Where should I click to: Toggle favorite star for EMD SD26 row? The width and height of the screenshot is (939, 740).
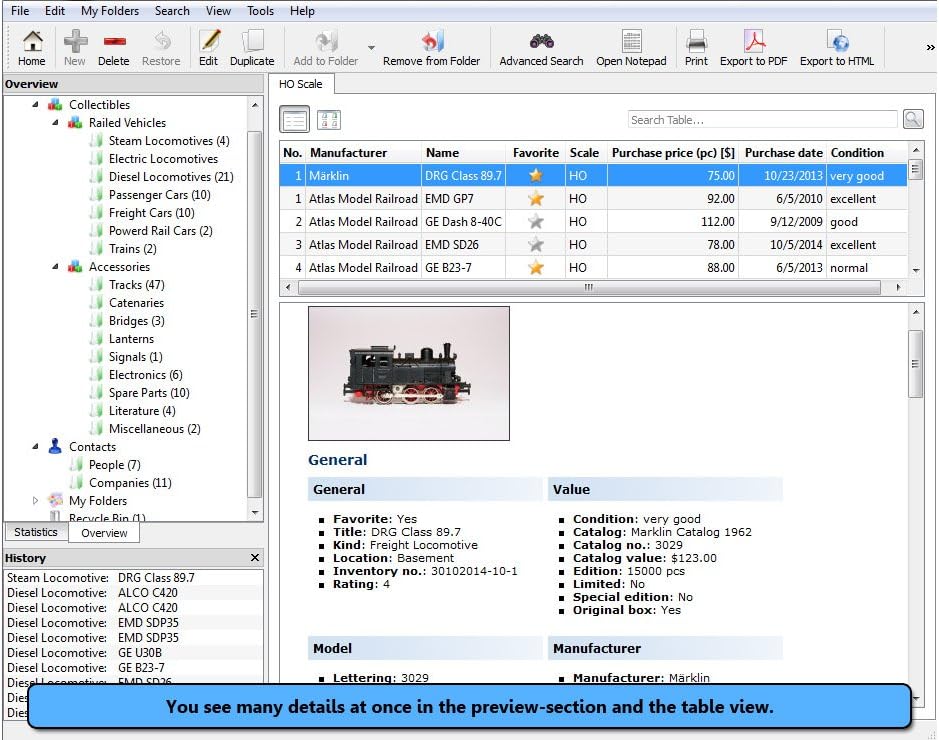pos(536,245)
